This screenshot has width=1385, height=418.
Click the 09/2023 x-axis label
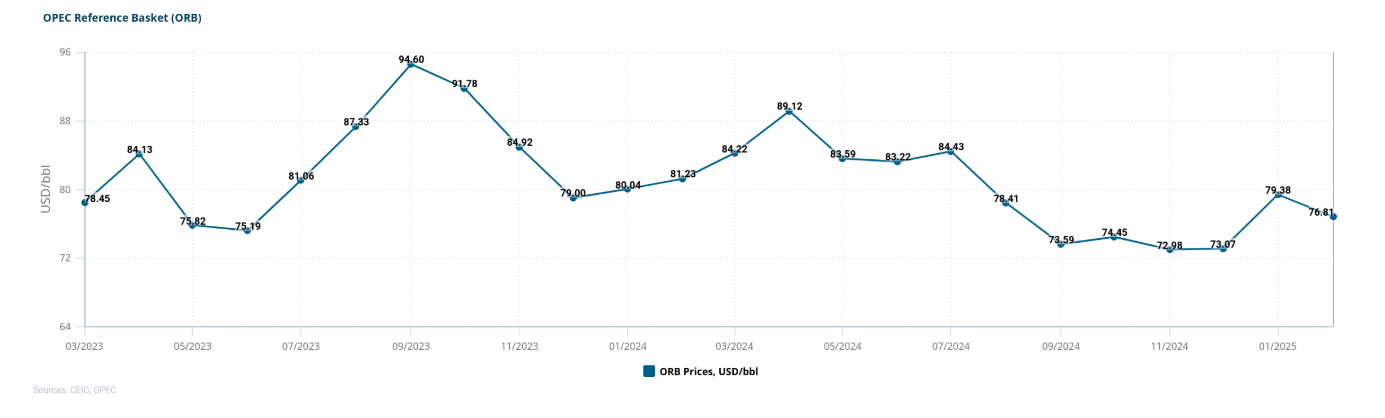410,346
